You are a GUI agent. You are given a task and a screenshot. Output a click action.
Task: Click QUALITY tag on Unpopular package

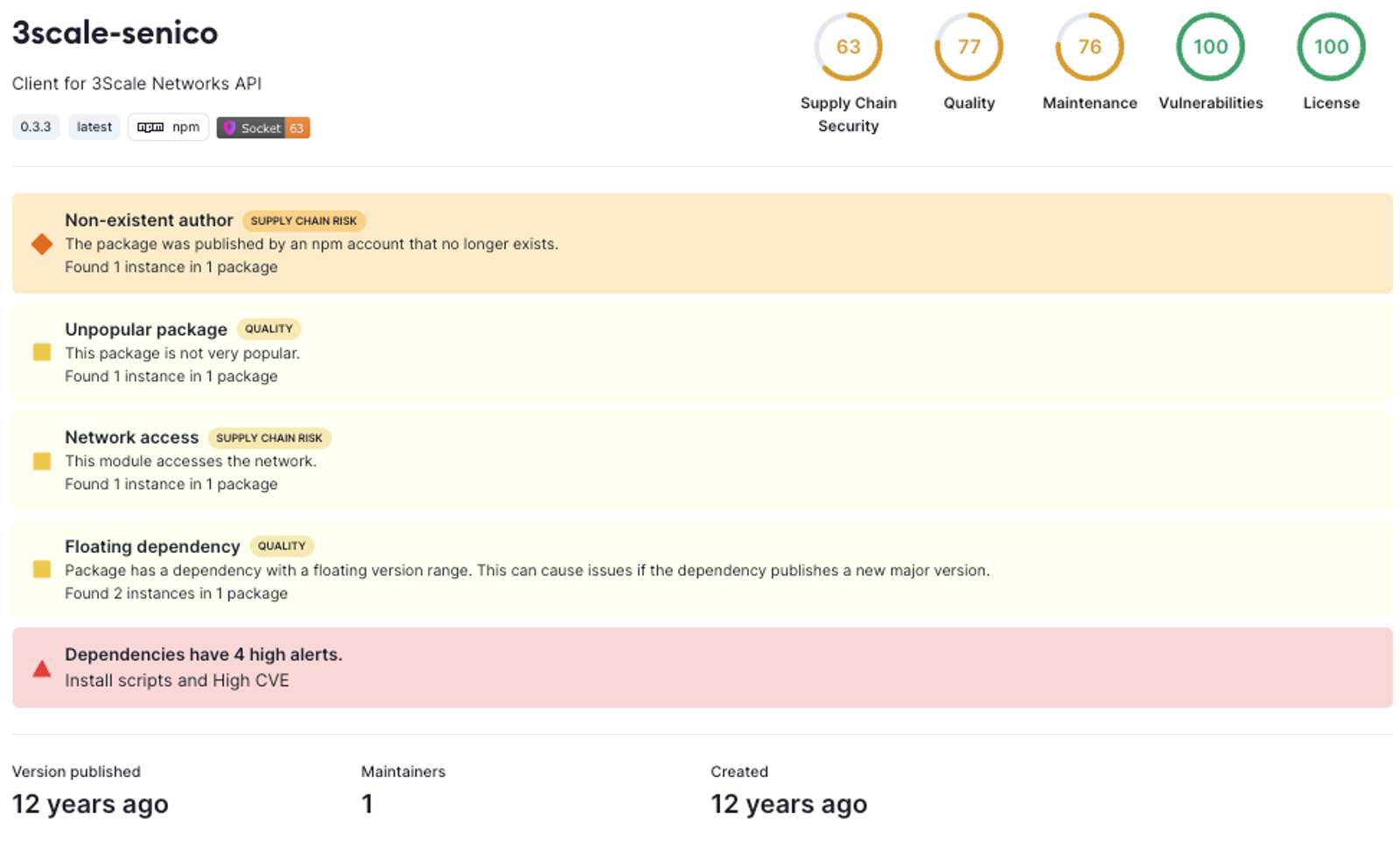tap(269, 329)
